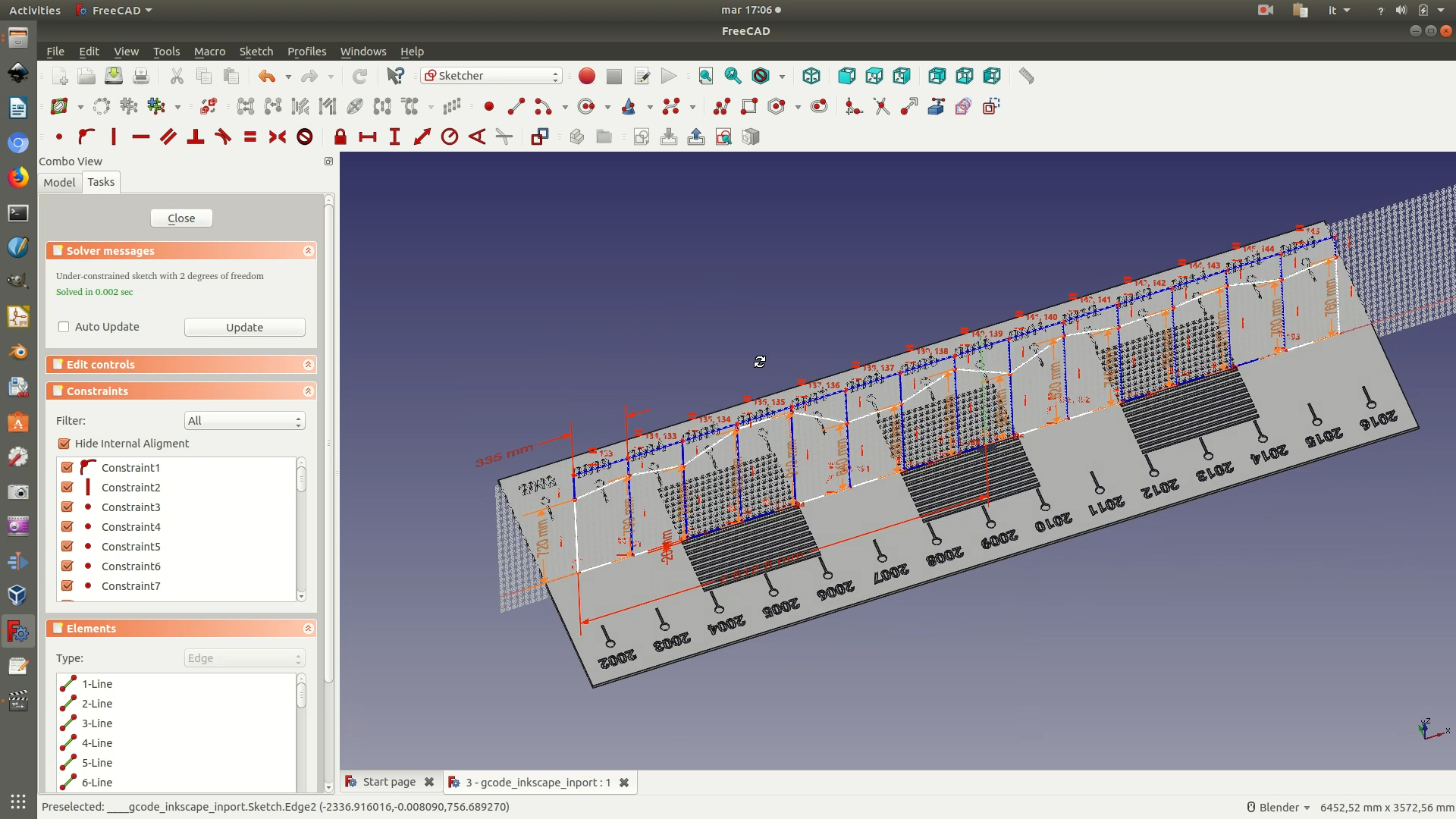Apply the parallel constraint
Screen dimensions: 1456x819
pyautogui.click(x=168, y=137)
